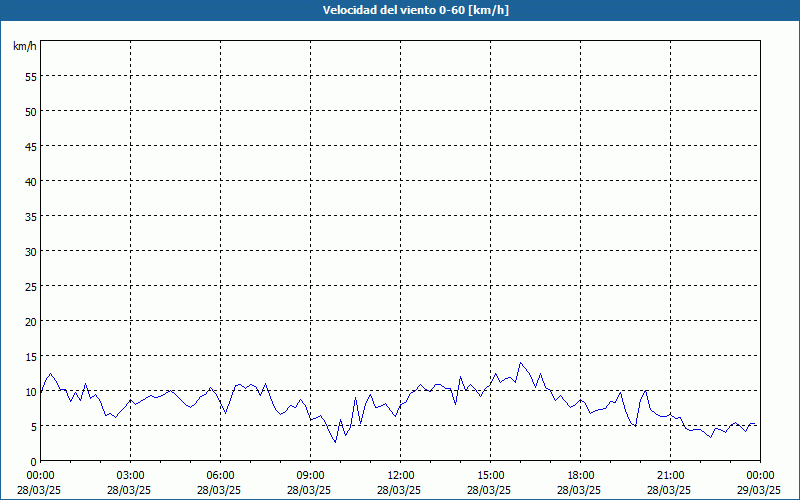
Task: Select the y-axis value '50'
Action: point(30,112)
